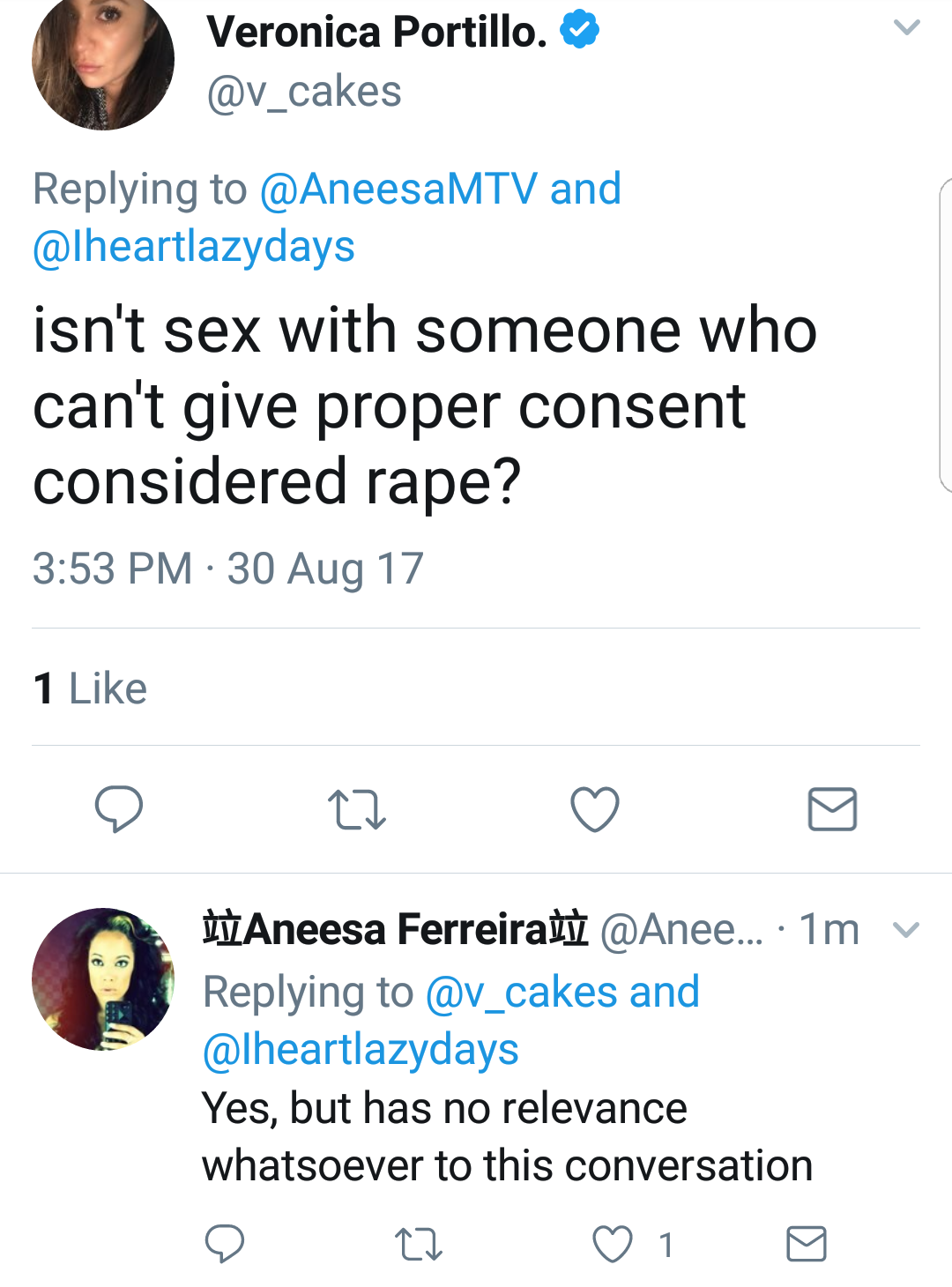
Task: Open the @AneesaMTV mention link
Action: click(x=398, y=189)
